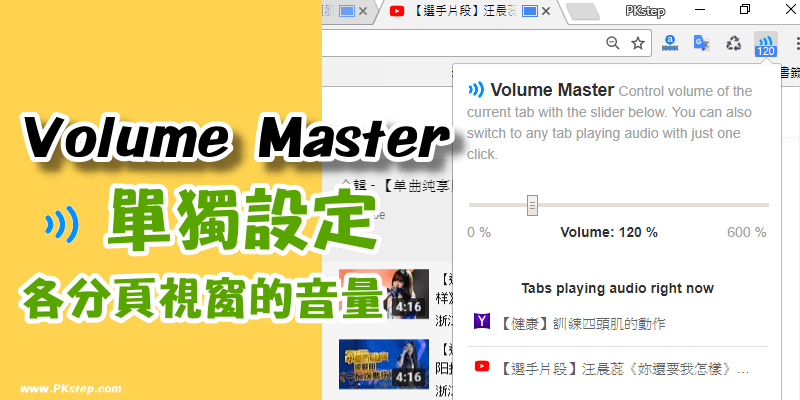Open the first 4:16 video thumbnail
This screenshot has height=400, width=800.
tap(384, 294)
